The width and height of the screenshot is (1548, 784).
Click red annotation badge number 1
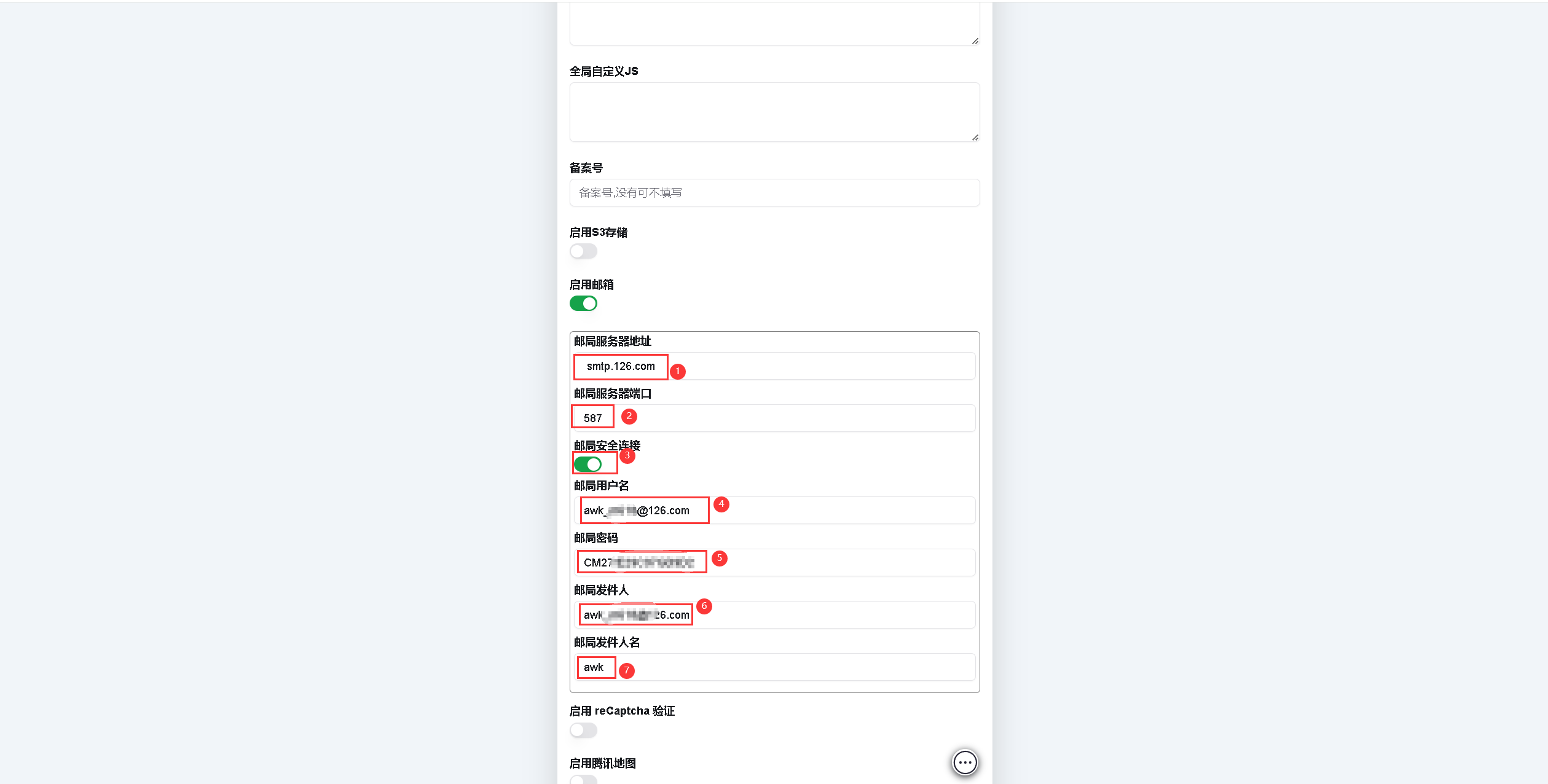click(678, 371)
